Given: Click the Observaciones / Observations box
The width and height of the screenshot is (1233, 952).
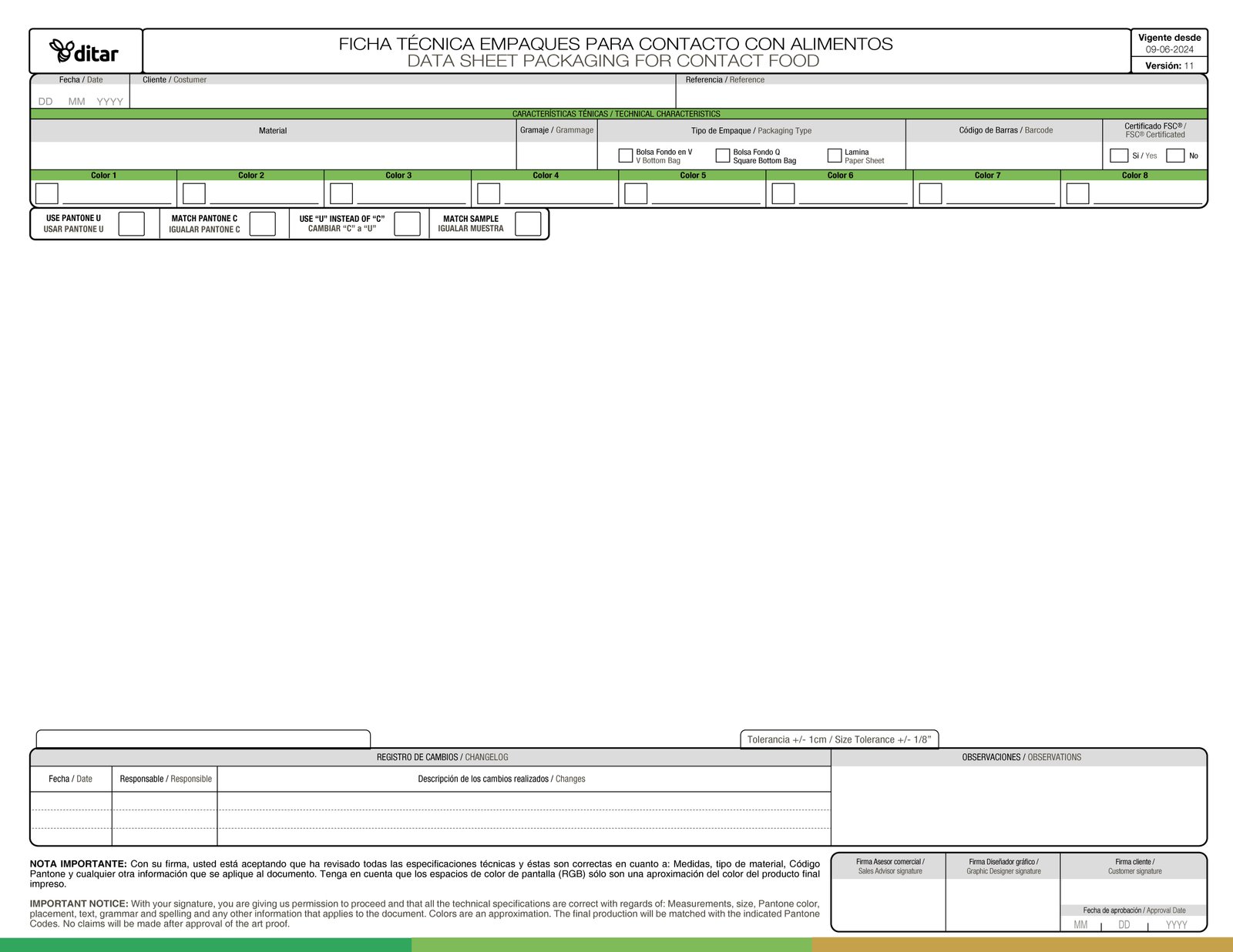Looking at the screenshot, I should [x=1019, y=805].
